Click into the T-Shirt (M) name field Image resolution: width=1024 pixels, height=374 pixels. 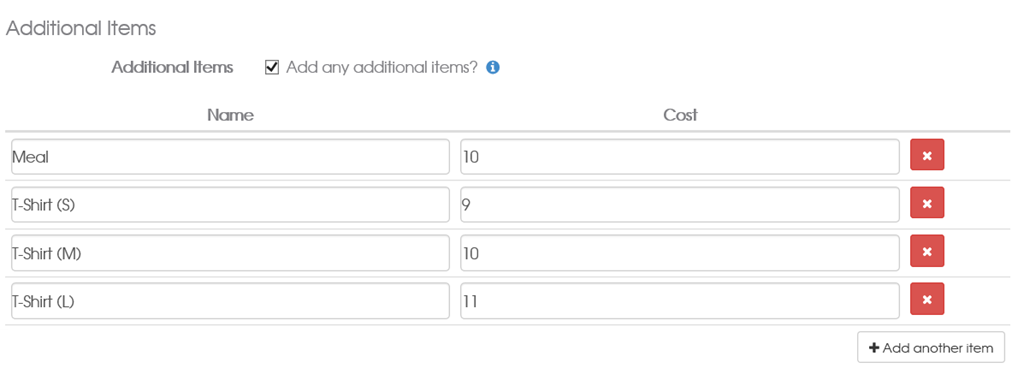[x=231, y=253]
